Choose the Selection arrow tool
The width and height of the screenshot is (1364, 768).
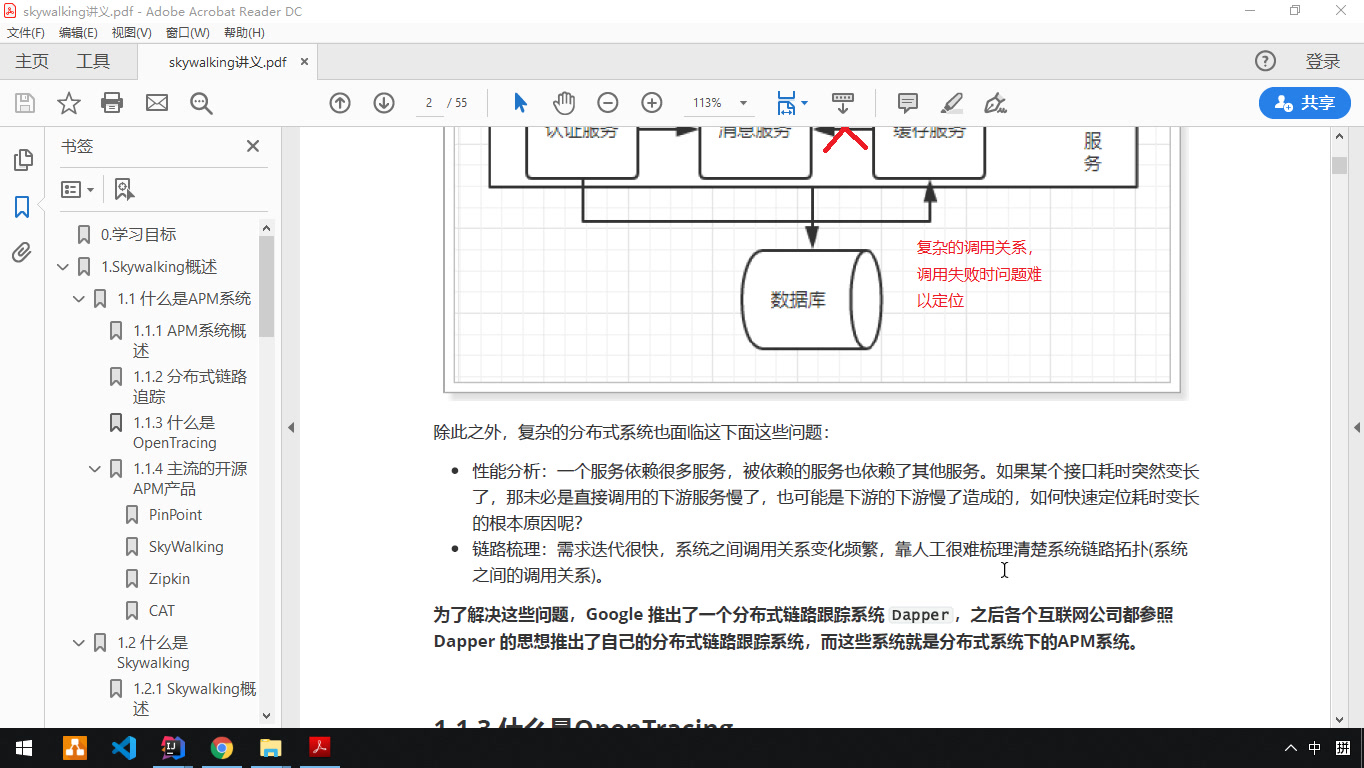(520, 103)
